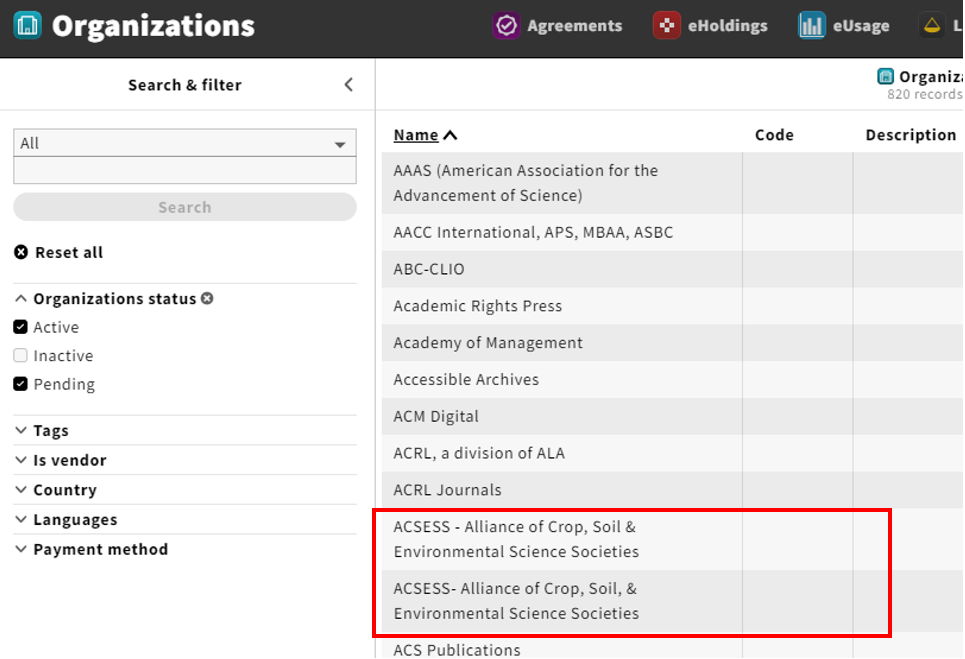Focus the search text input field
This screenshot has width=965, height=659.
tap(185, 170)
